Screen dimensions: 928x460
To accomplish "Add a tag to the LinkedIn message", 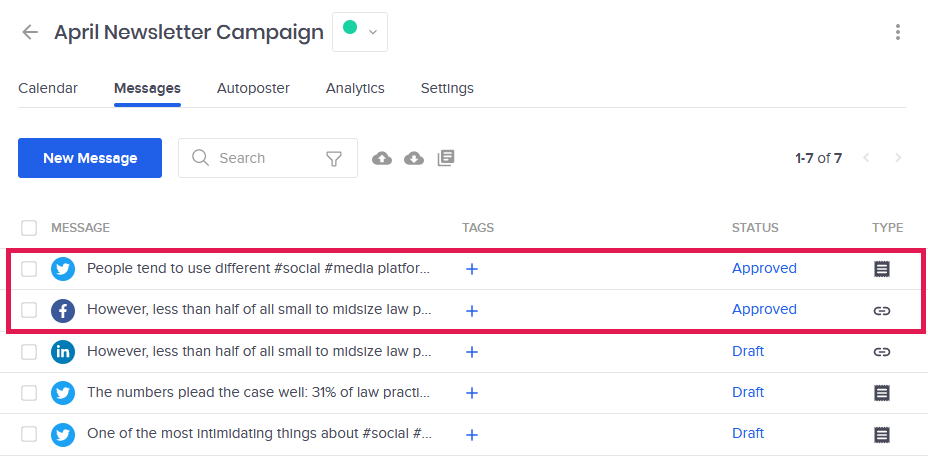I will [x=472, y=352].
